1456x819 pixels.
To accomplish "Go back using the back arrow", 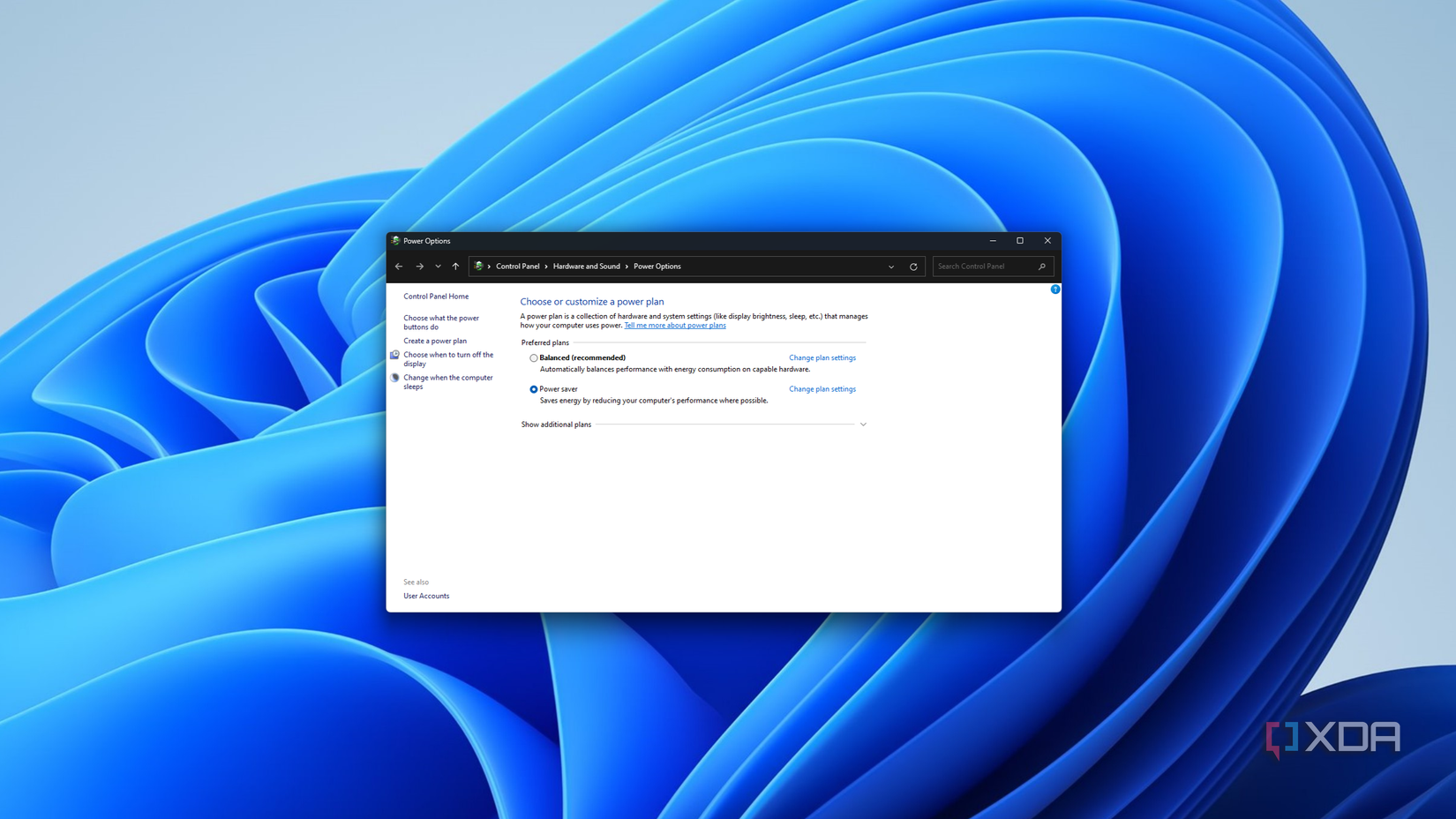I will (399, 267).
